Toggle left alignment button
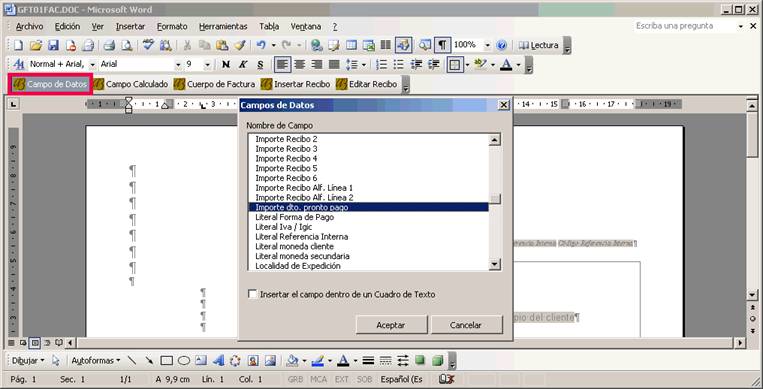The width and height of the screenshot is (763, 389). pyautogui.click(x=282, y=64)
